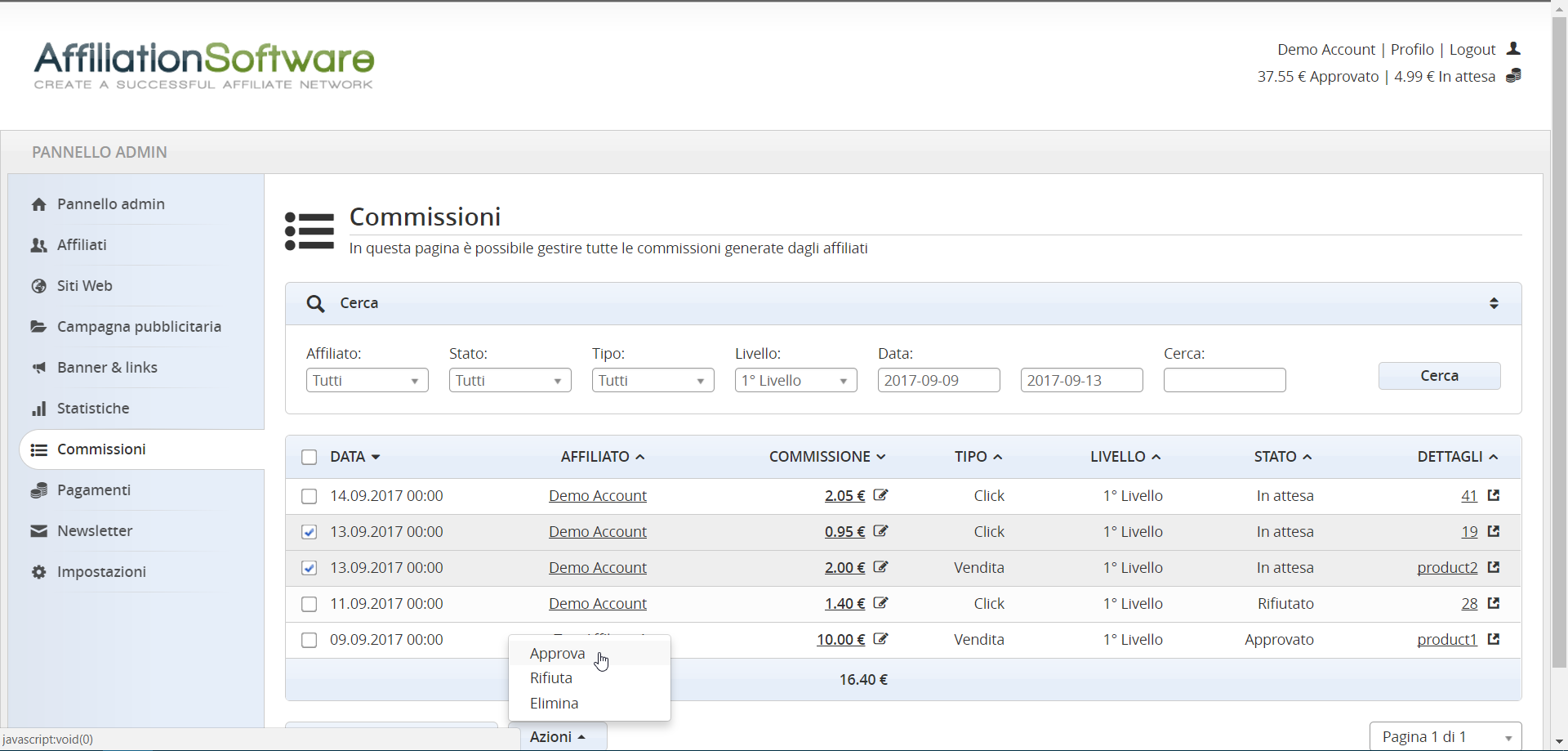This screenshot has height=751, width=1568.
Task: Uncheck the 13.09.2017 Vendita row checkbox
Action: click(309, 568)
